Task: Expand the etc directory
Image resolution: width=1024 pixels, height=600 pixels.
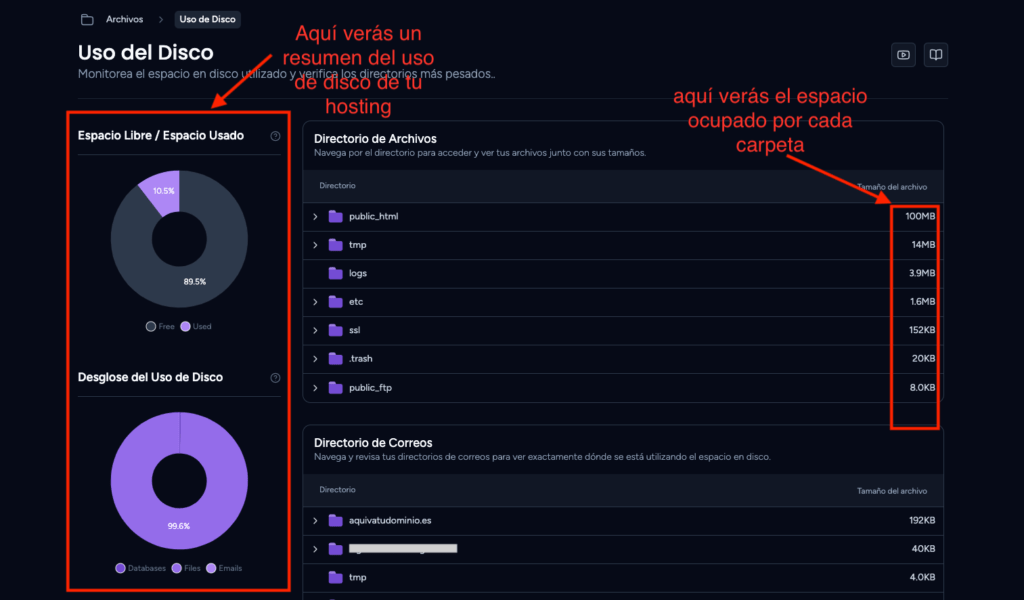Action: coord(315,302)
